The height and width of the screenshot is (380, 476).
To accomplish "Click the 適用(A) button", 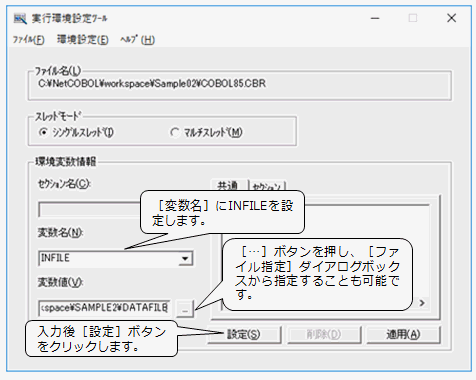I will pyautogui.click(x=403, y=334).
